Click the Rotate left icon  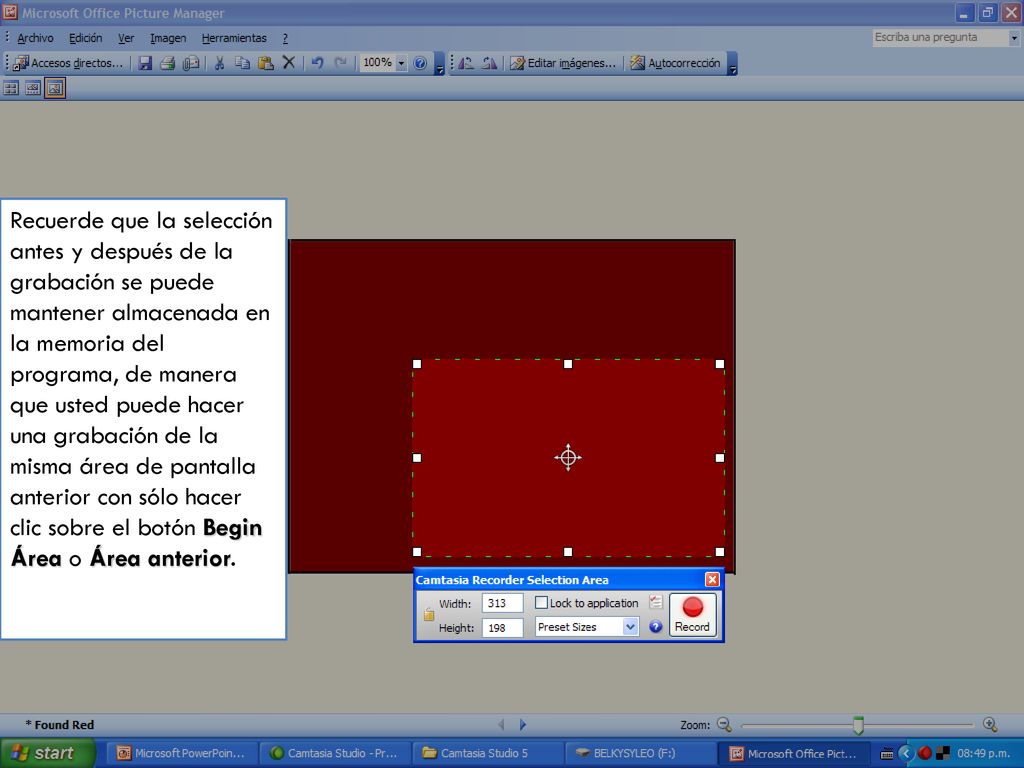(x=466, y=63)
